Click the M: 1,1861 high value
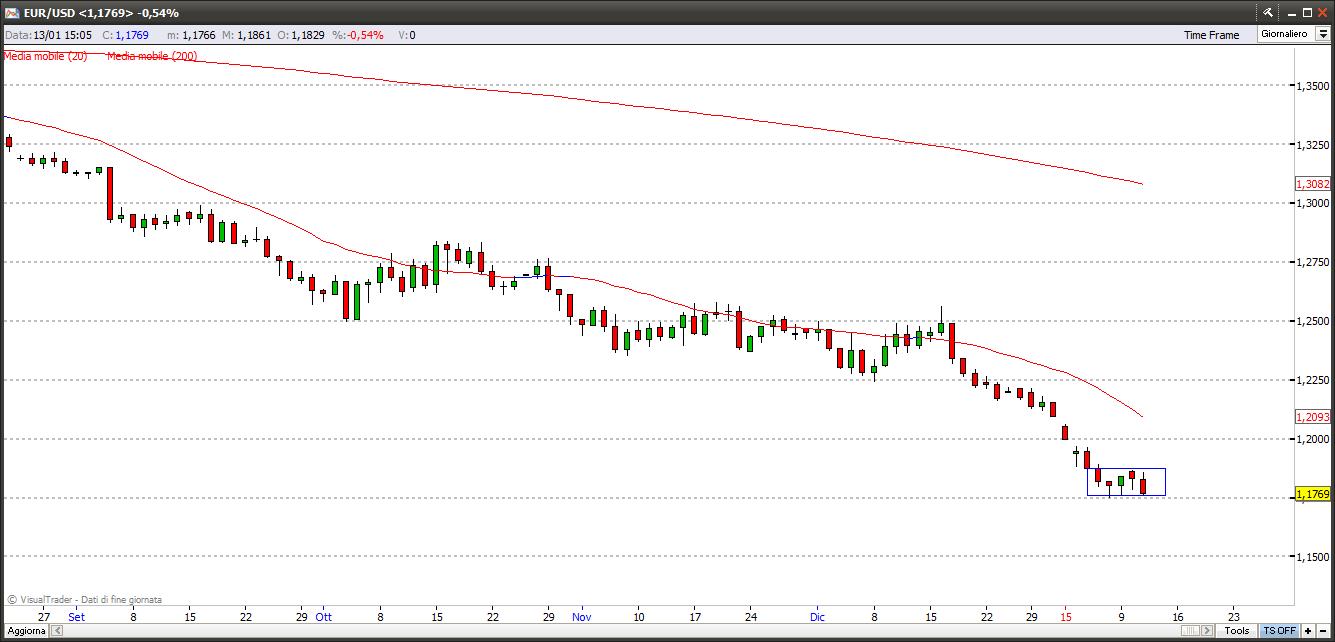 point(246,35)
